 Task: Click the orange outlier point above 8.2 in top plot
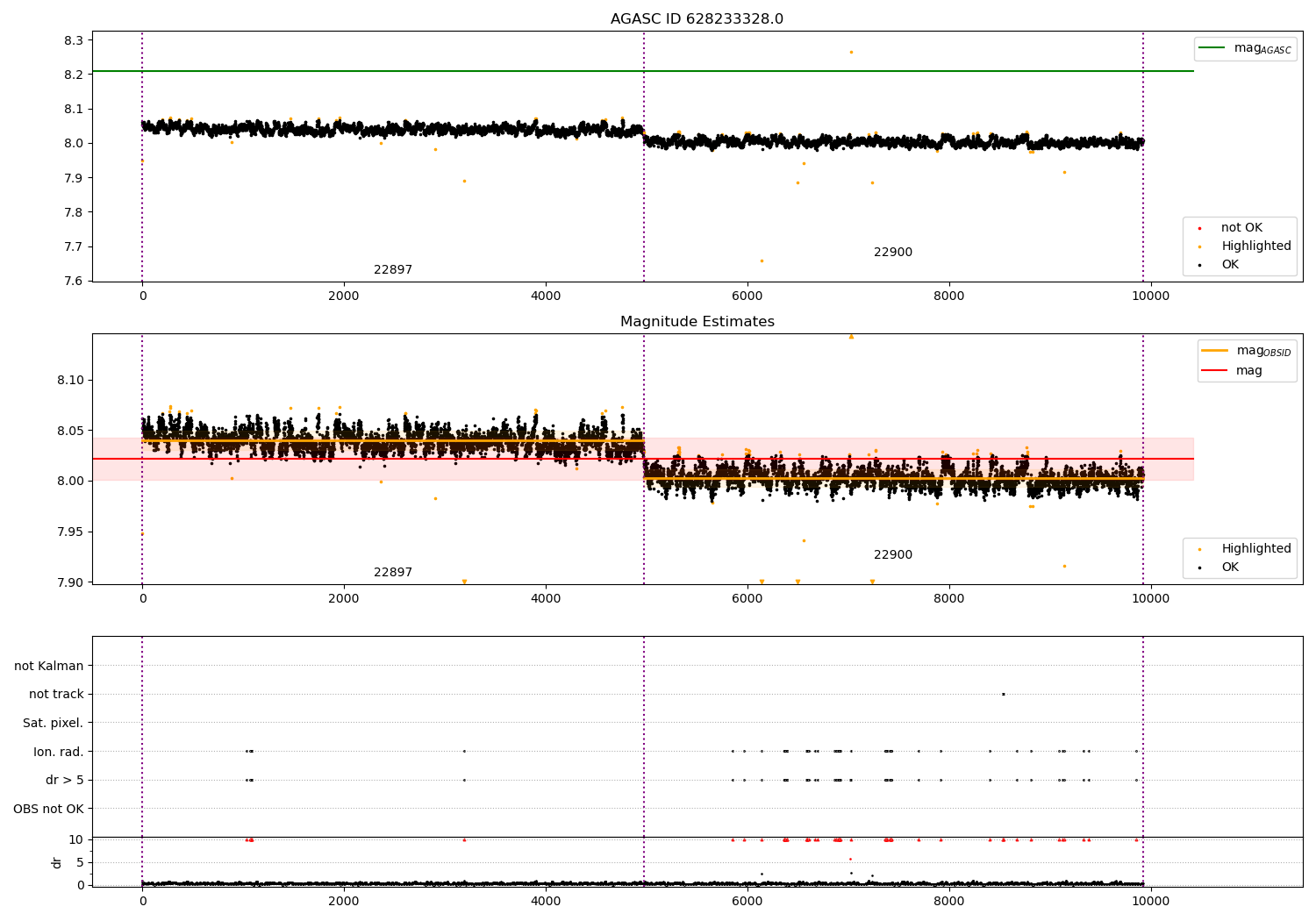click(x=851, y=52)
